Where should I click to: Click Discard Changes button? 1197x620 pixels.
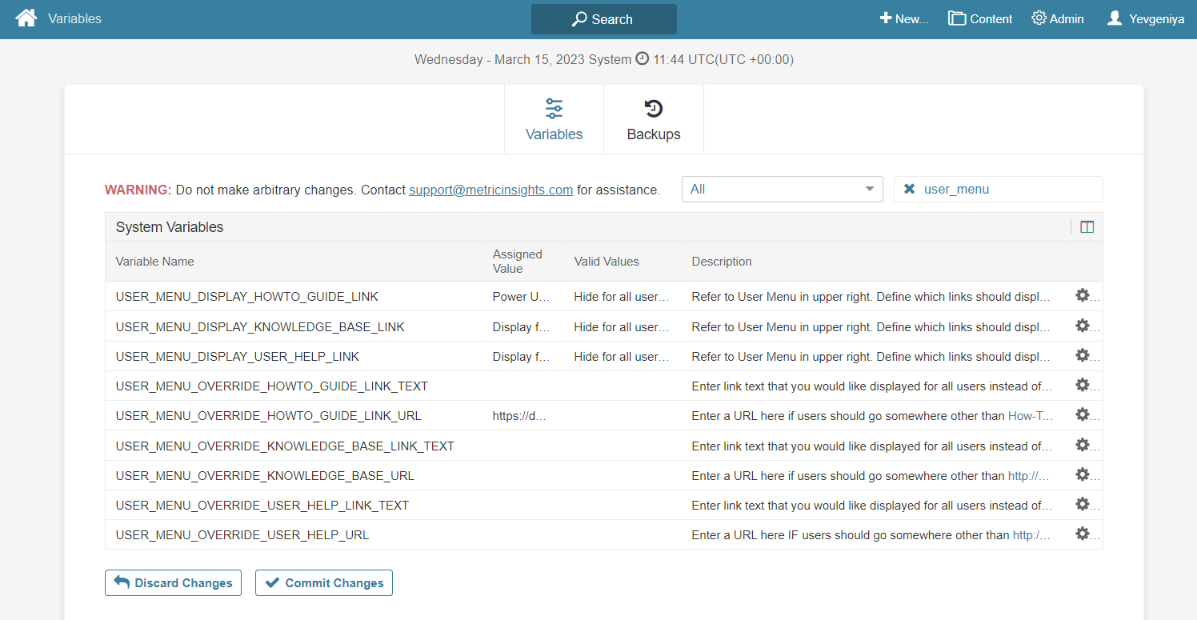pos(173,583)
